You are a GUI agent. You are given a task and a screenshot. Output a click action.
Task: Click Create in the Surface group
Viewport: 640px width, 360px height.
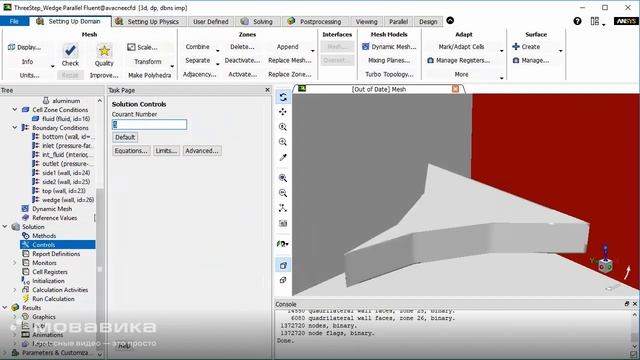click(527, 47)
